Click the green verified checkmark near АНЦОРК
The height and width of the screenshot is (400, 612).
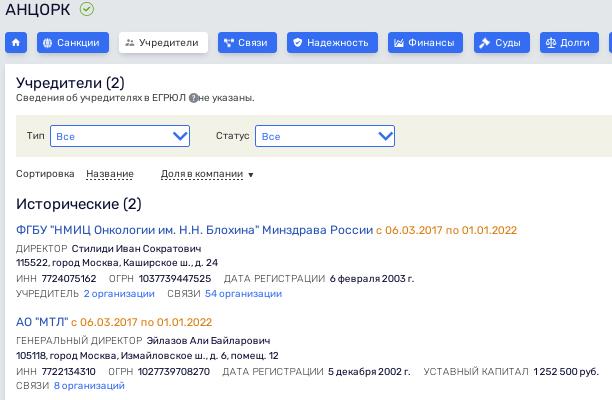(87, 9)
